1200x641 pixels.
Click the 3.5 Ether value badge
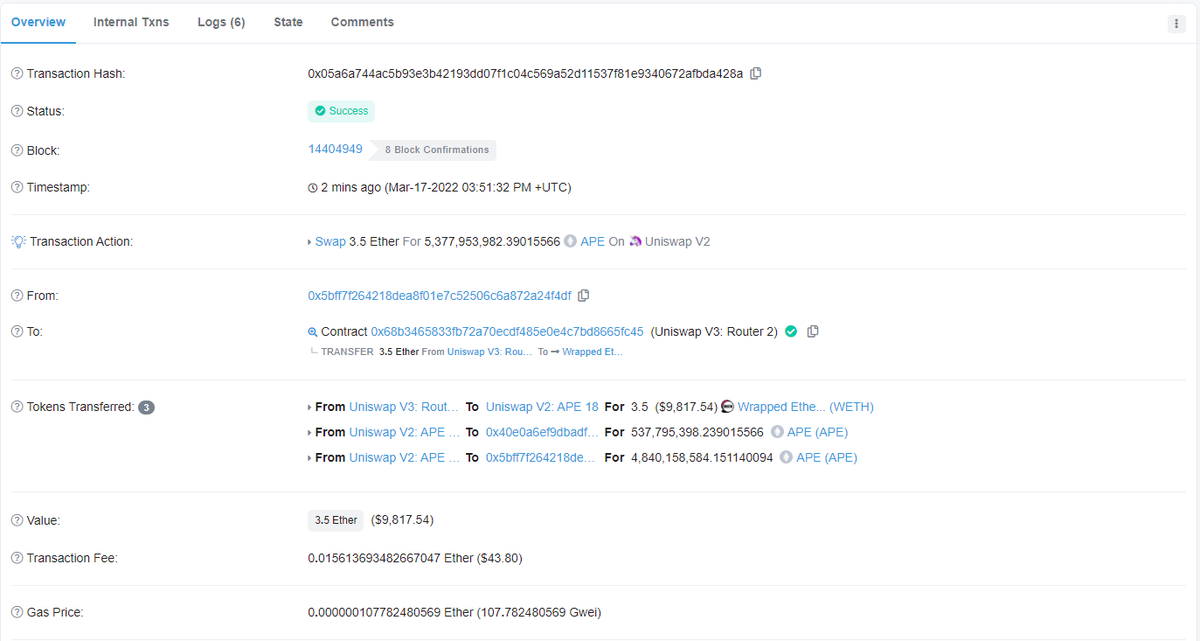336,520
